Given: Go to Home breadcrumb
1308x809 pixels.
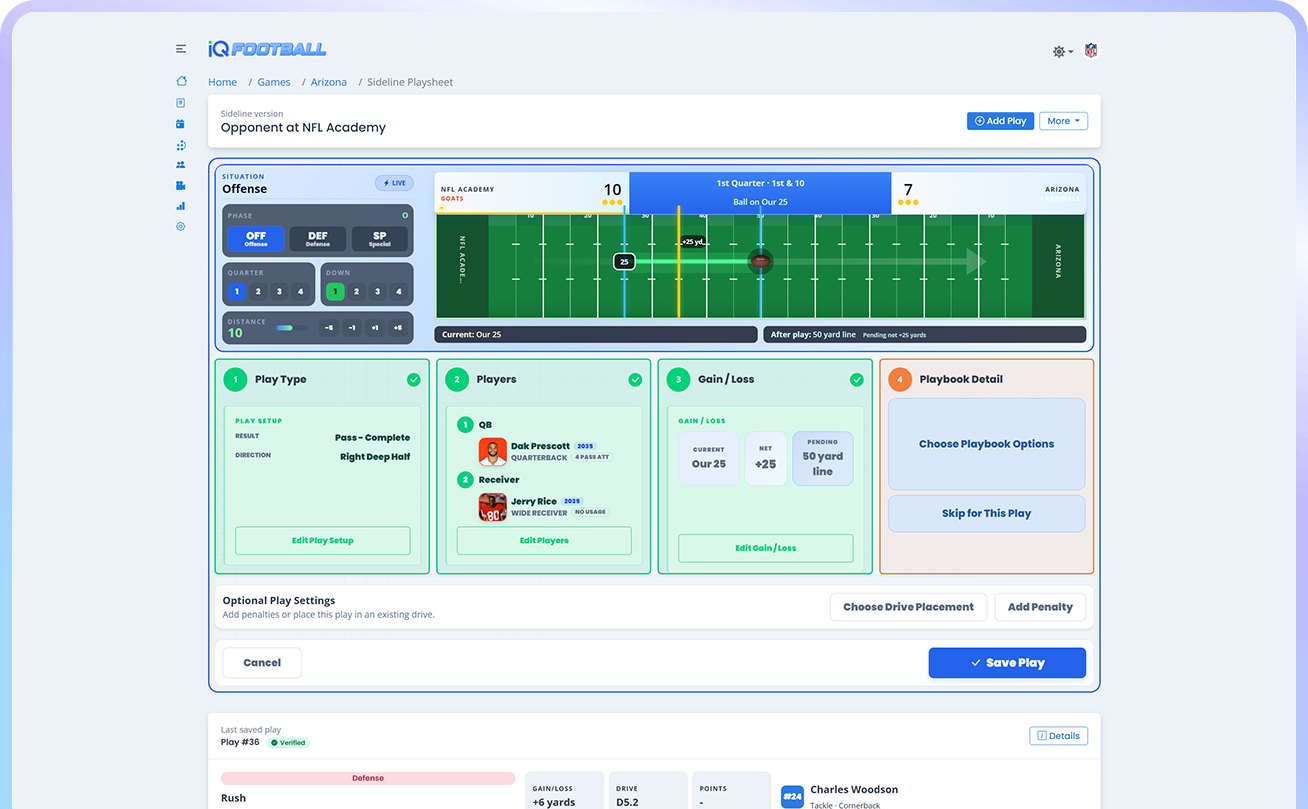Looking at the screenshot, I should [x=222, y=82].
